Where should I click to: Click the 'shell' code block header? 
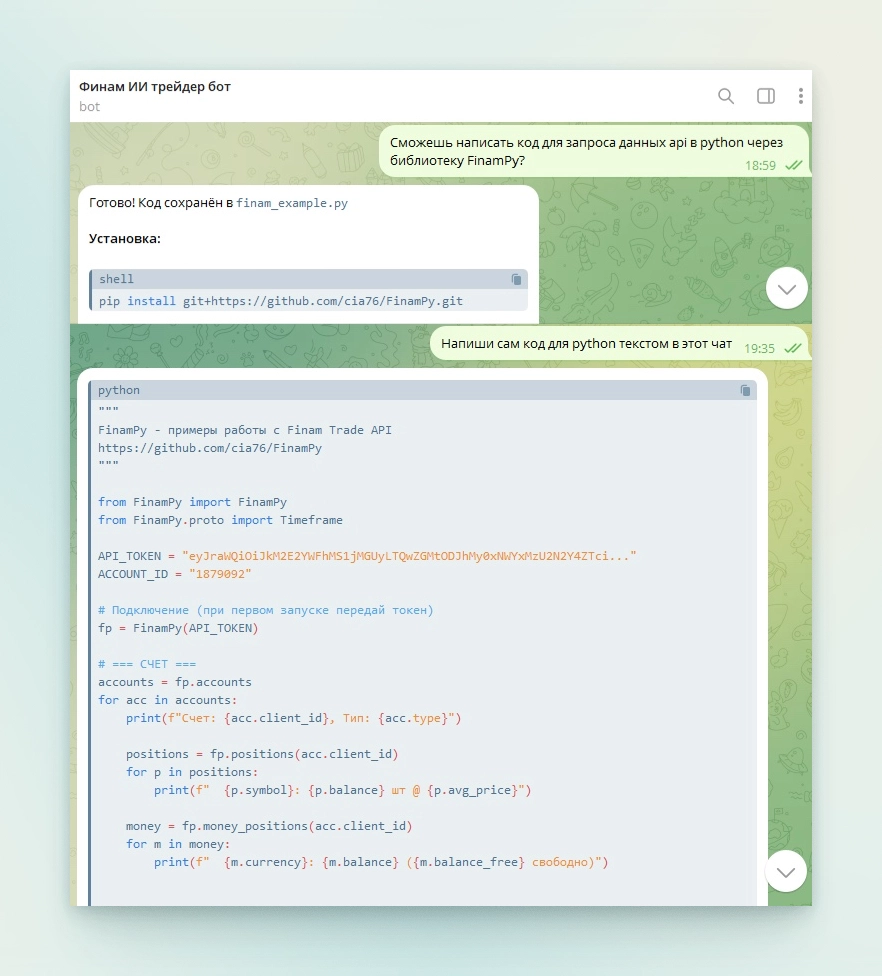tap(309, 279)
